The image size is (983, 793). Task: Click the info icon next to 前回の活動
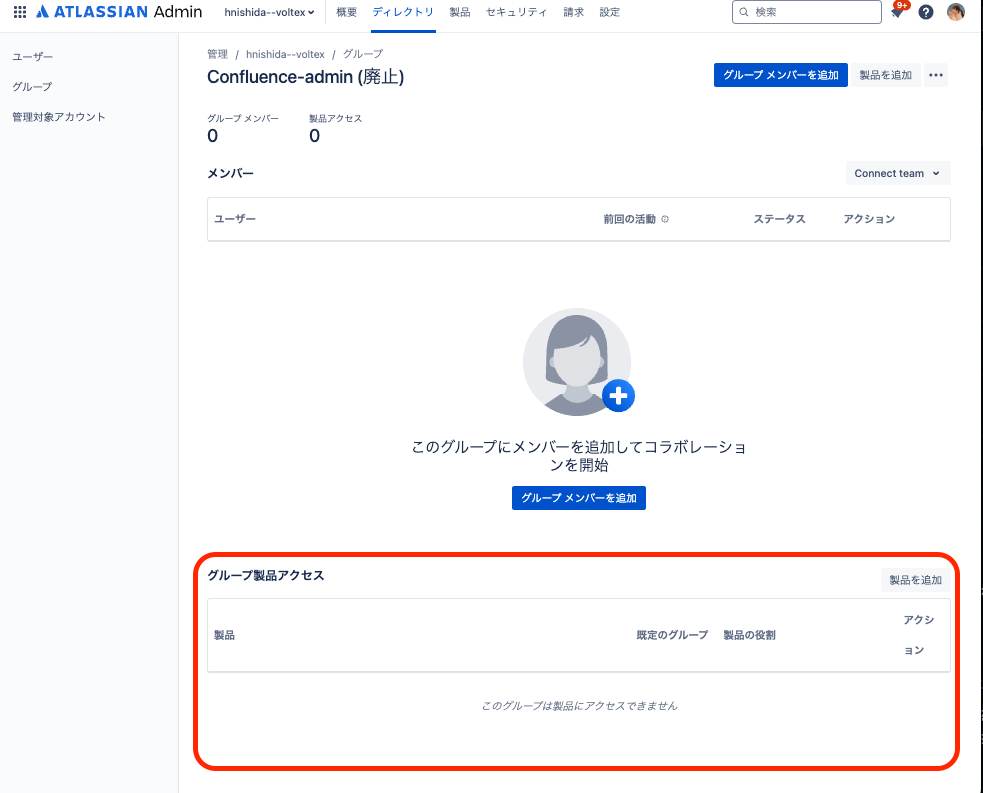665,219
